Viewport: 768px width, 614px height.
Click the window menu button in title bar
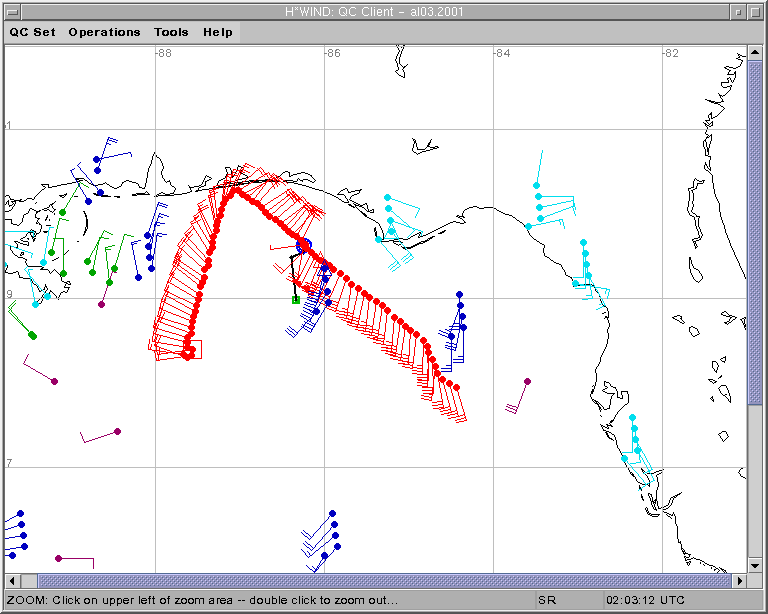coord(11,11)
